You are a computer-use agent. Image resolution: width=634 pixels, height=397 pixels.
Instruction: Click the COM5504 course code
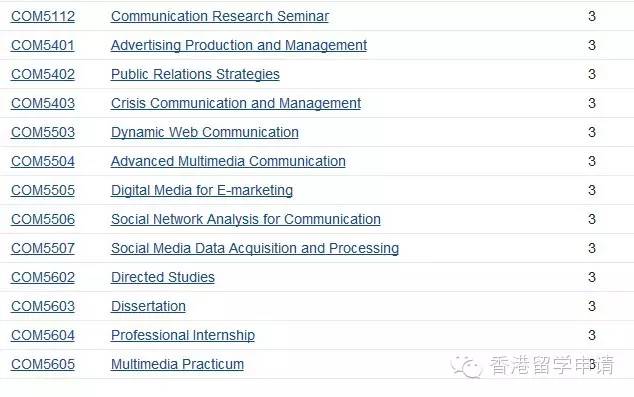pyautogui.click(x=43, y=162)
